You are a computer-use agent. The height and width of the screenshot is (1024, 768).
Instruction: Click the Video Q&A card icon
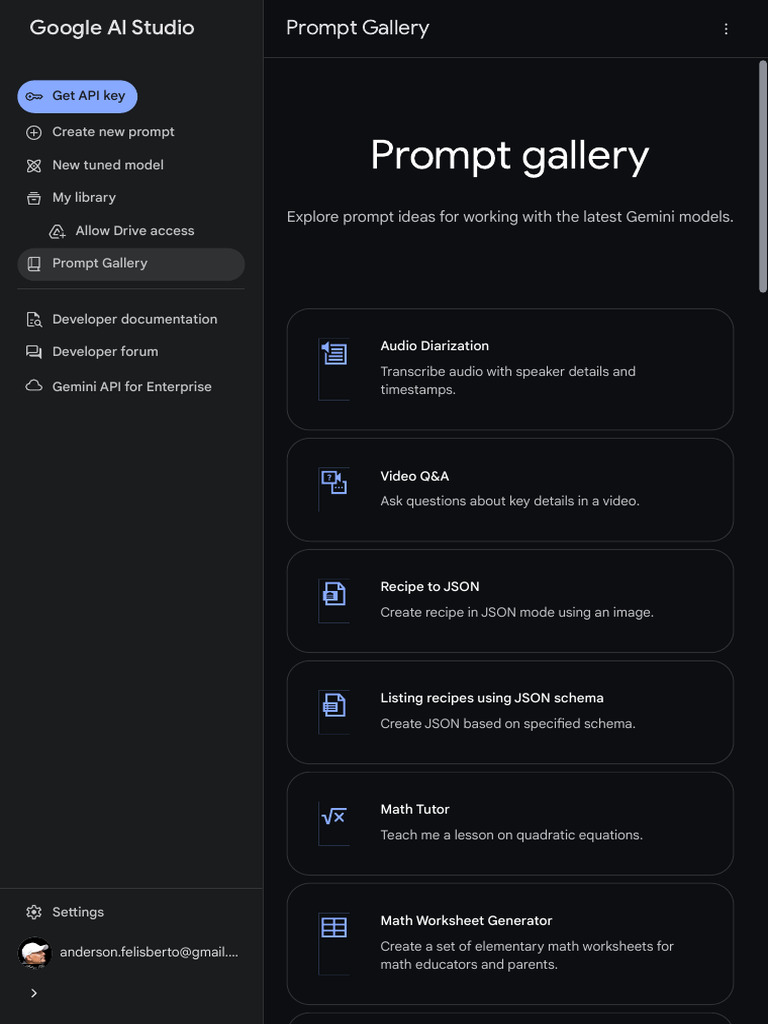[x=334, y=482]
